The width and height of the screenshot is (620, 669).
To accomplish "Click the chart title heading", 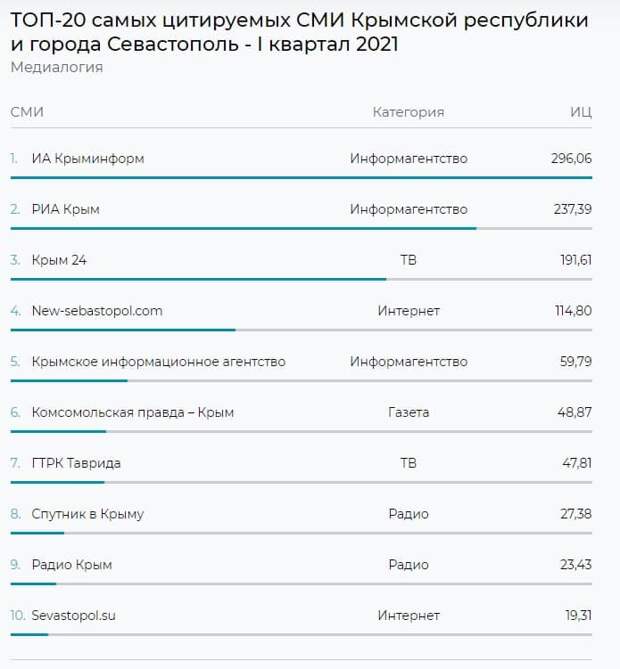I will 299,32.
